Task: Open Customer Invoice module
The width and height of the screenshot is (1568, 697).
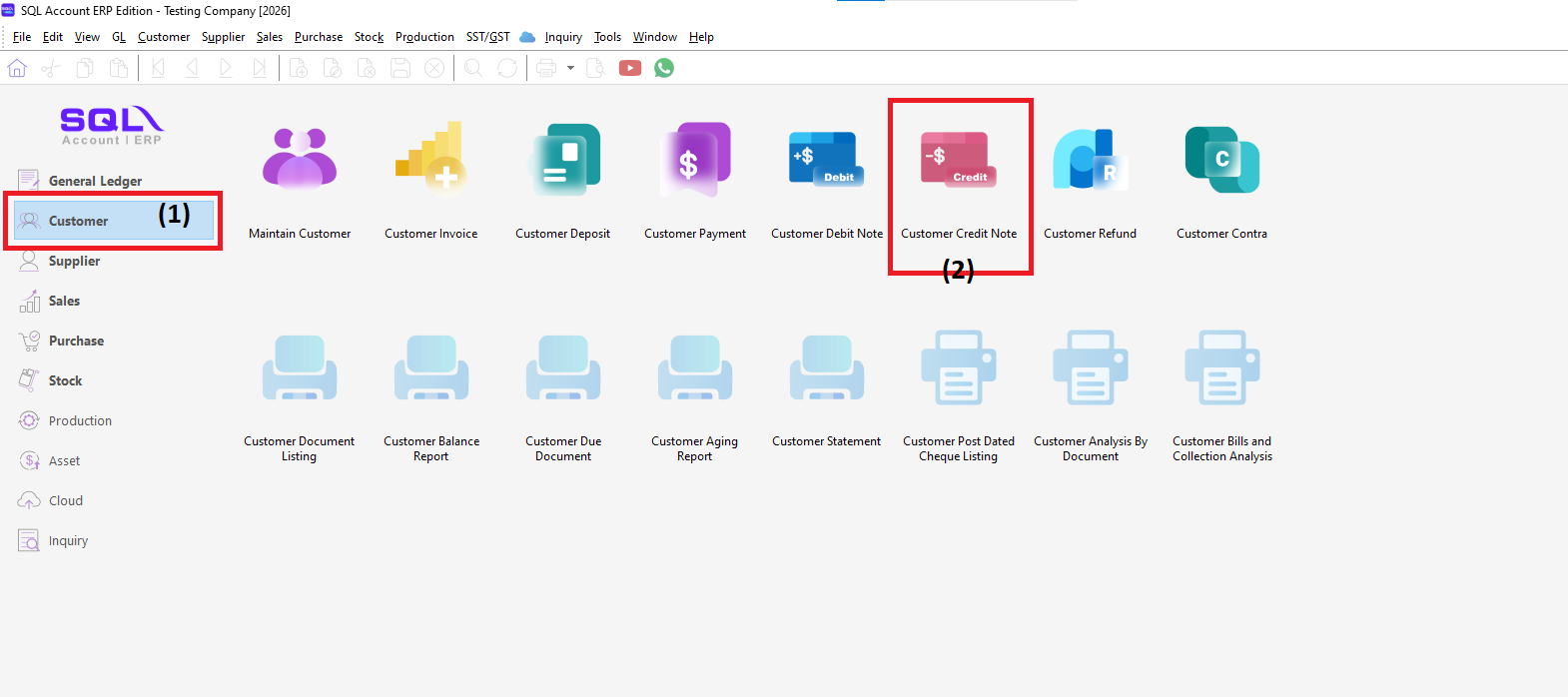Action: tap(431, 156)
